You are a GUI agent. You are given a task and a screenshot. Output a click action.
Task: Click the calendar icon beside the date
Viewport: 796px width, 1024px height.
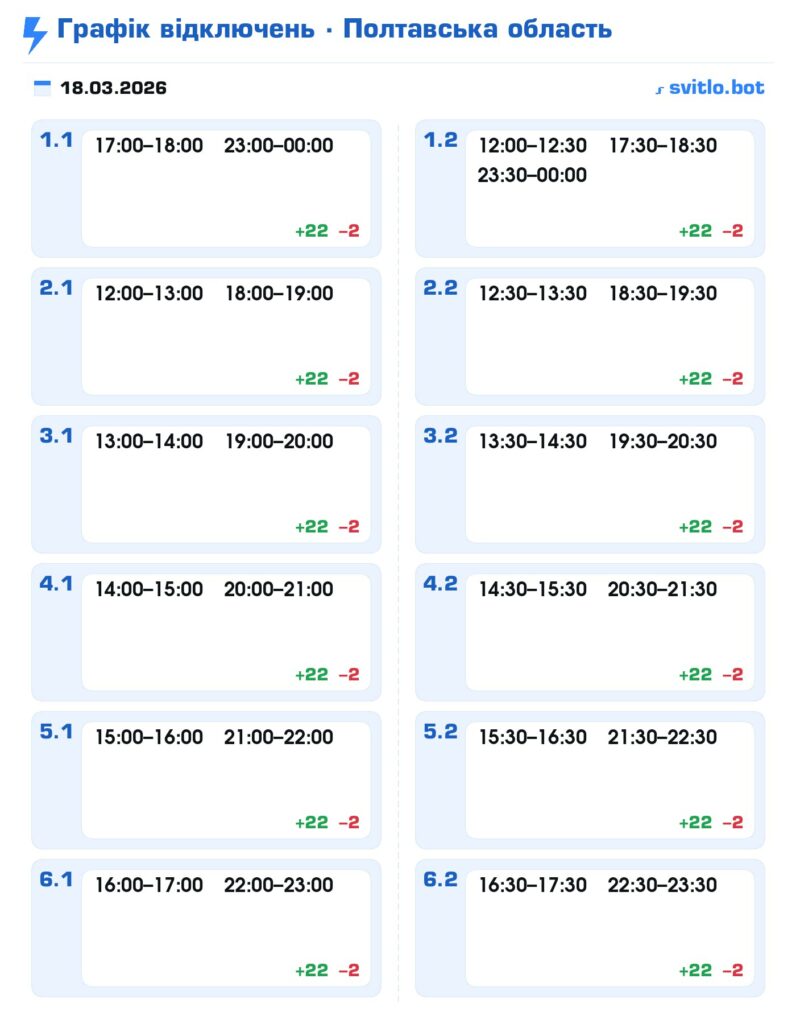pyautogui.click(x=42, y=88)
